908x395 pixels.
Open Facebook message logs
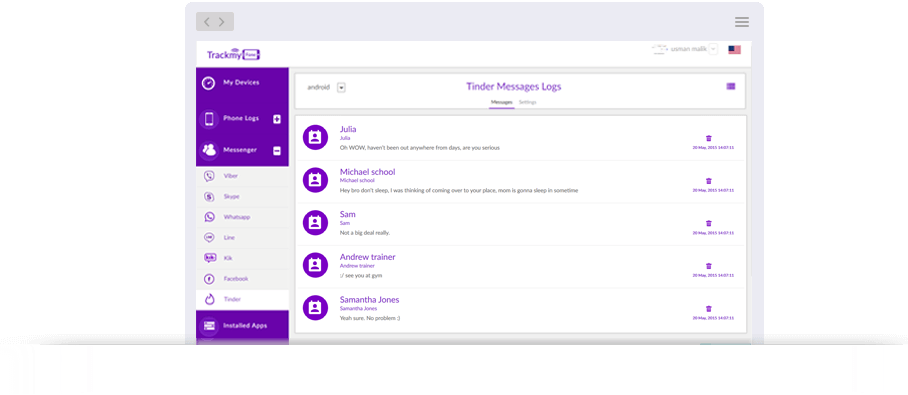coord(242,279)
